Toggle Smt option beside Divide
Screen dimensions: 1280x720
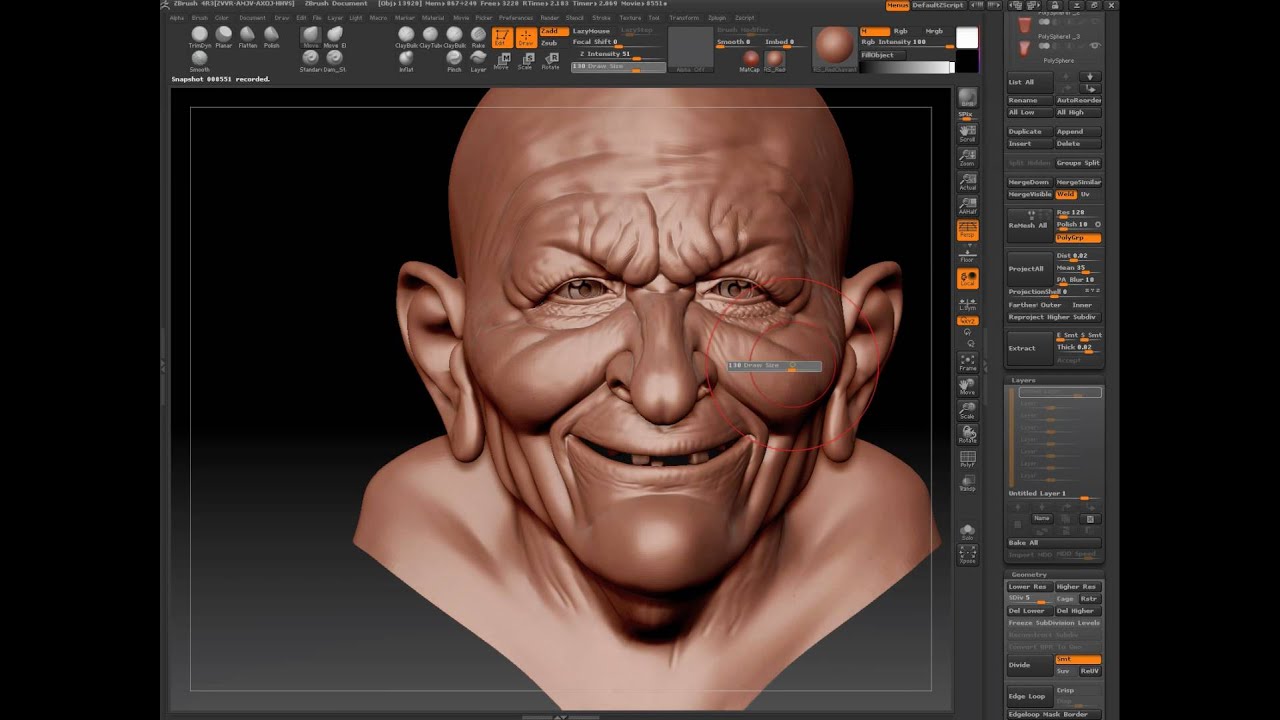[1078, 659]
